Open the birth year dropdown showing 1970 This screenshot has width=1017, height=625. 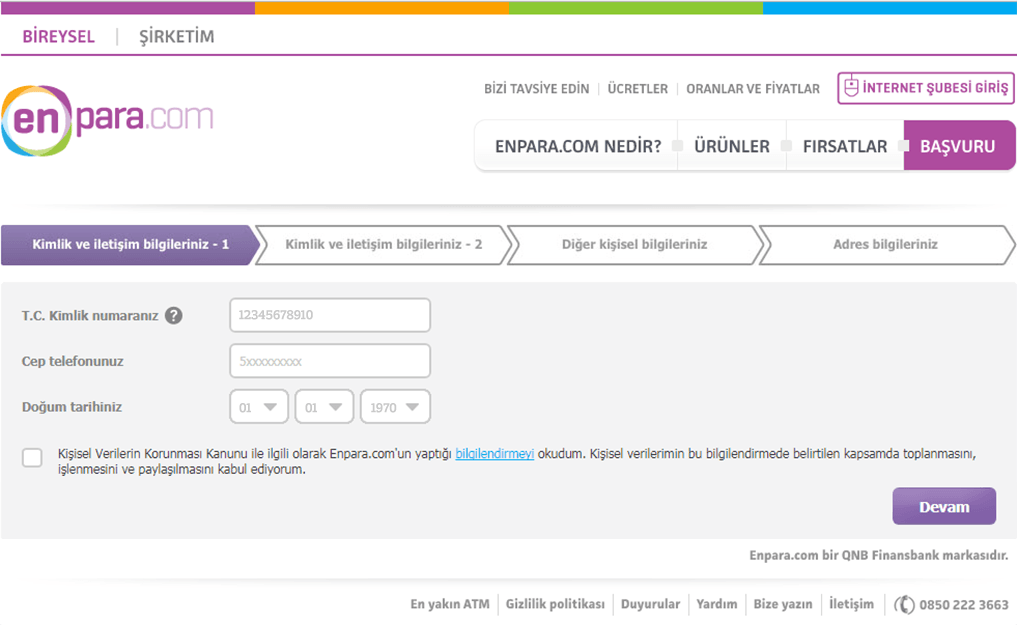pyautogui.click(x=395, y=407)
